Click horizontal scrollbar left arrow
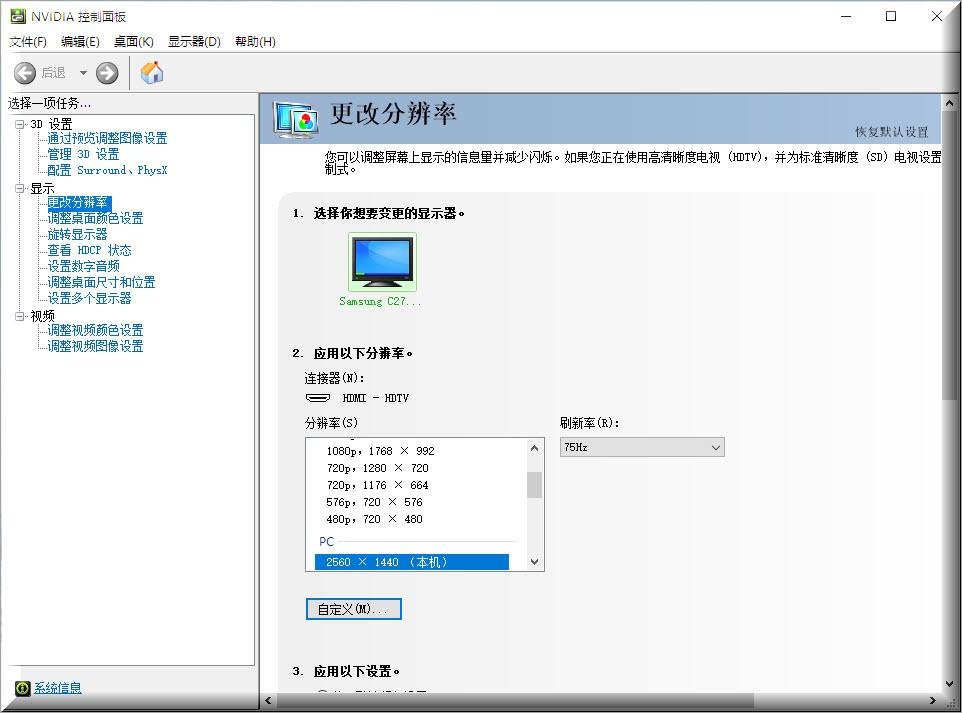This screenshot has width=962, height=713. coord(268,701)
